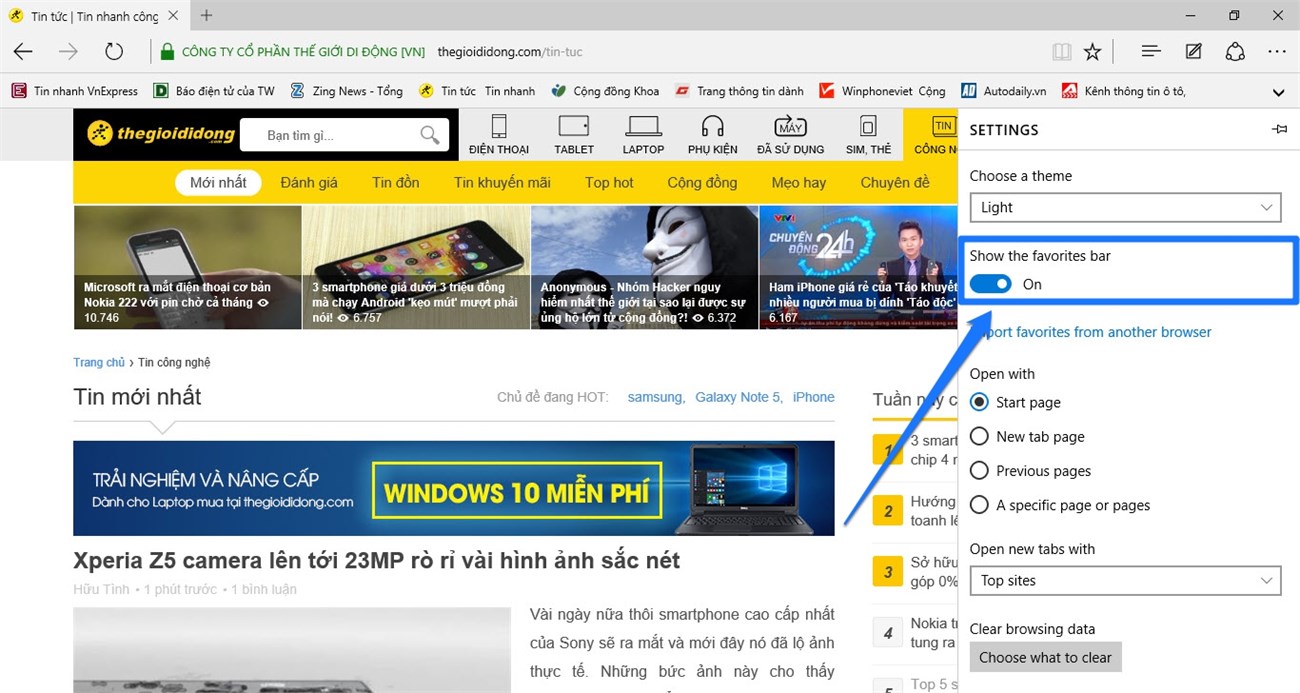Click the address bar URL

point(510,51)
